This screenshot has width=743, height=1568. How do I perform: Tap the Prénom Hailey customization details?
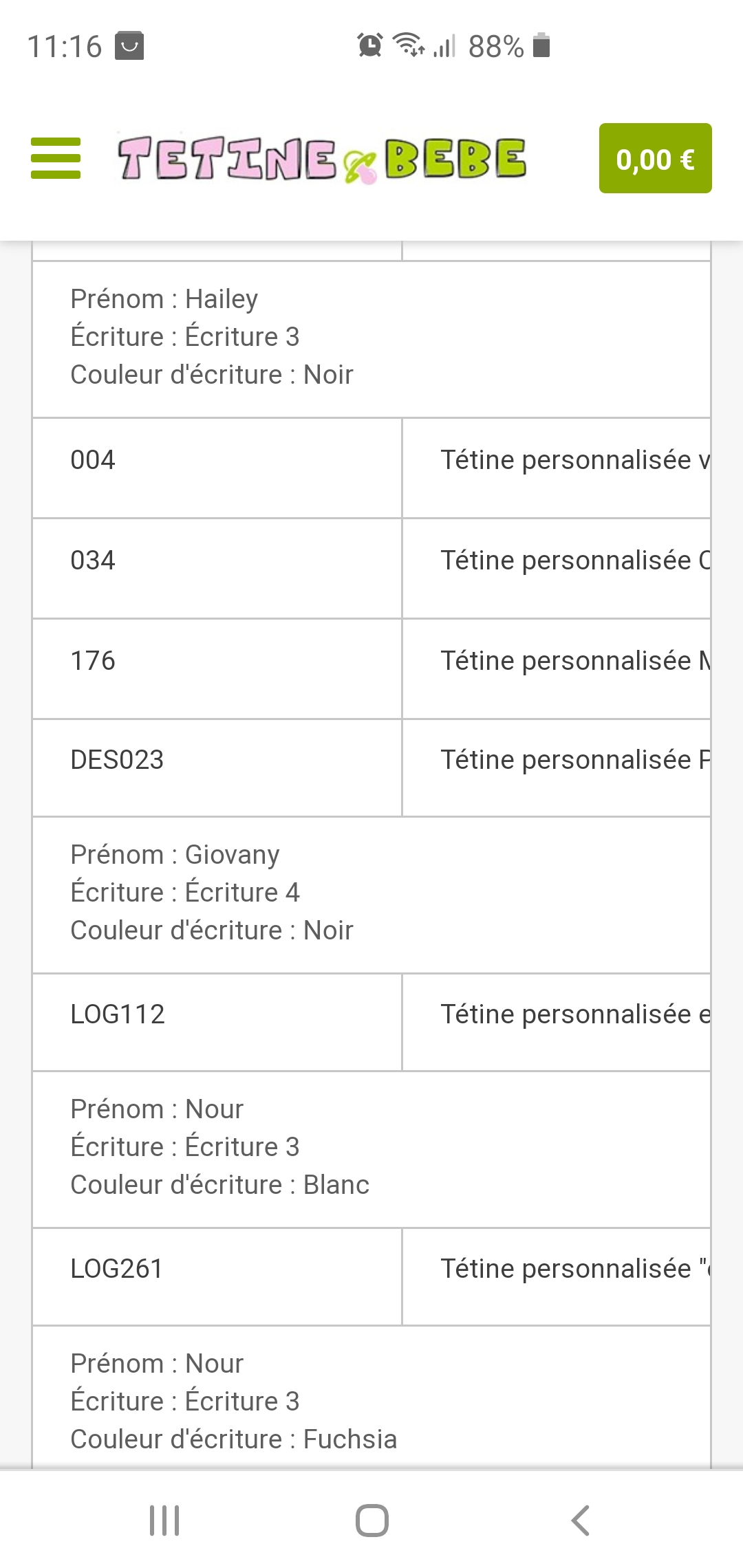pyautogui.click(x=212, y=337)
